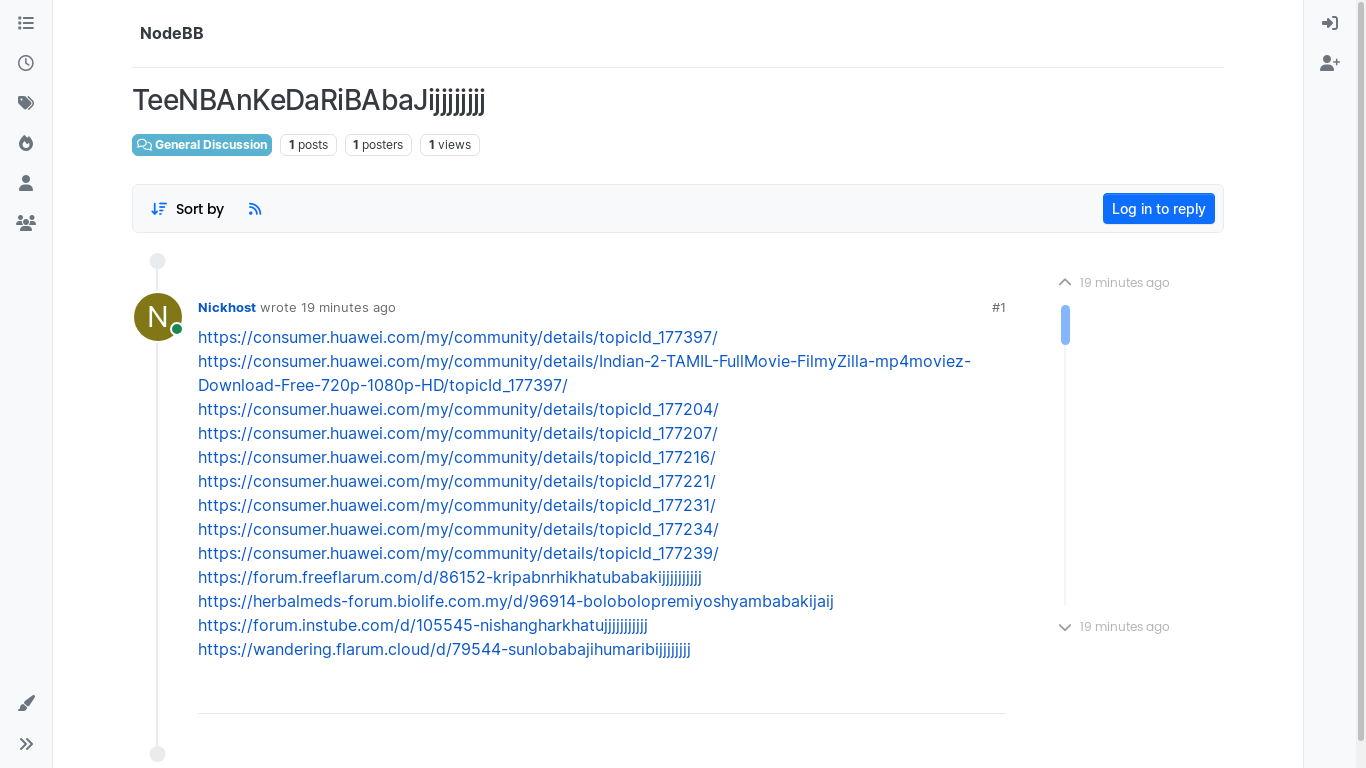Click the Nickhost avatar thumbnail

pos(158,317)
